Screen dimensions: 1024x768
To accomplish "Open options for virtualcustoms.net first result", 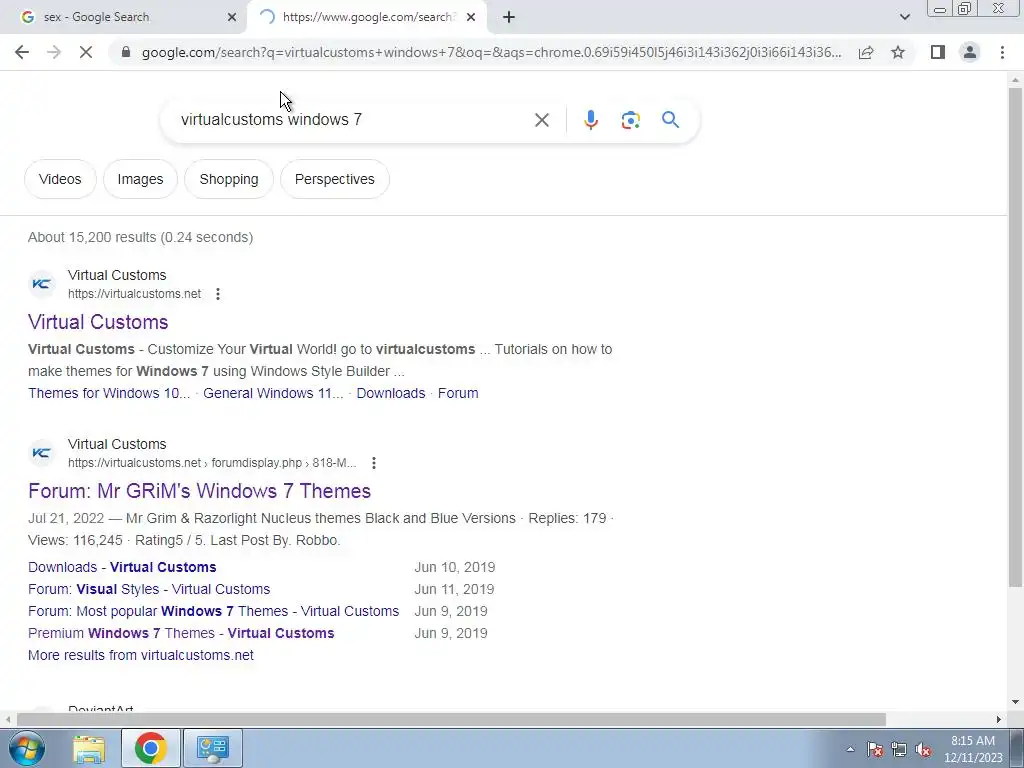I will pos(217,294).
